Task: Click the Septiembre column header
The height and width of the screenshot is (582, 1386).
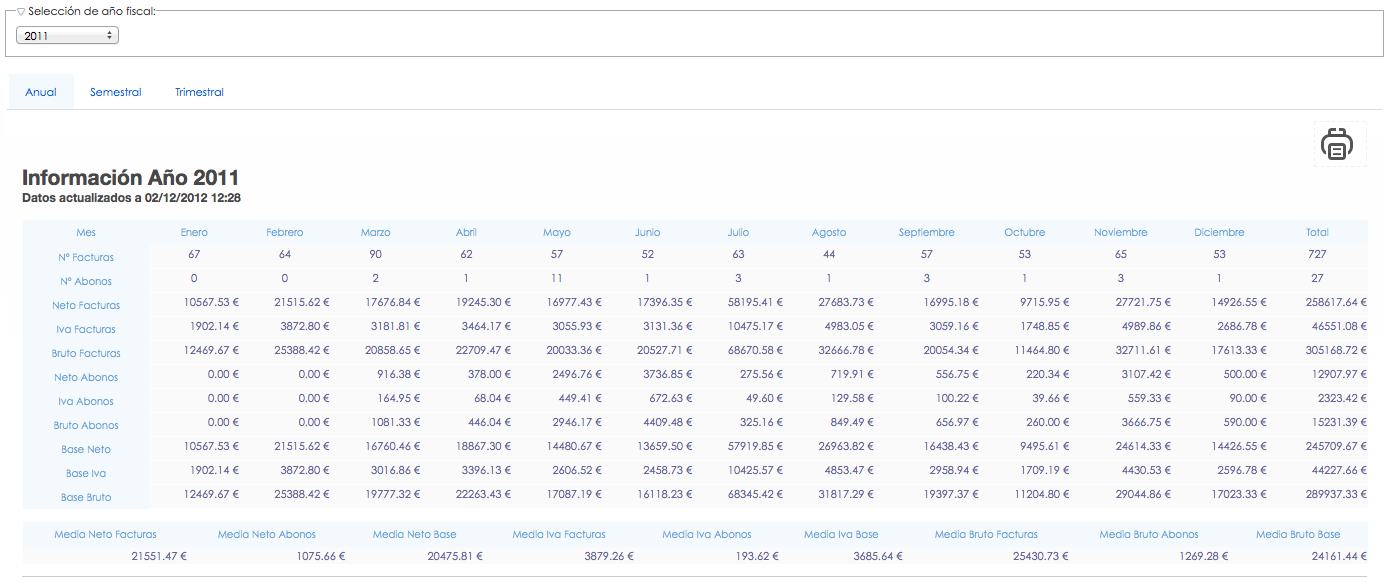Action: pos(926,232)
